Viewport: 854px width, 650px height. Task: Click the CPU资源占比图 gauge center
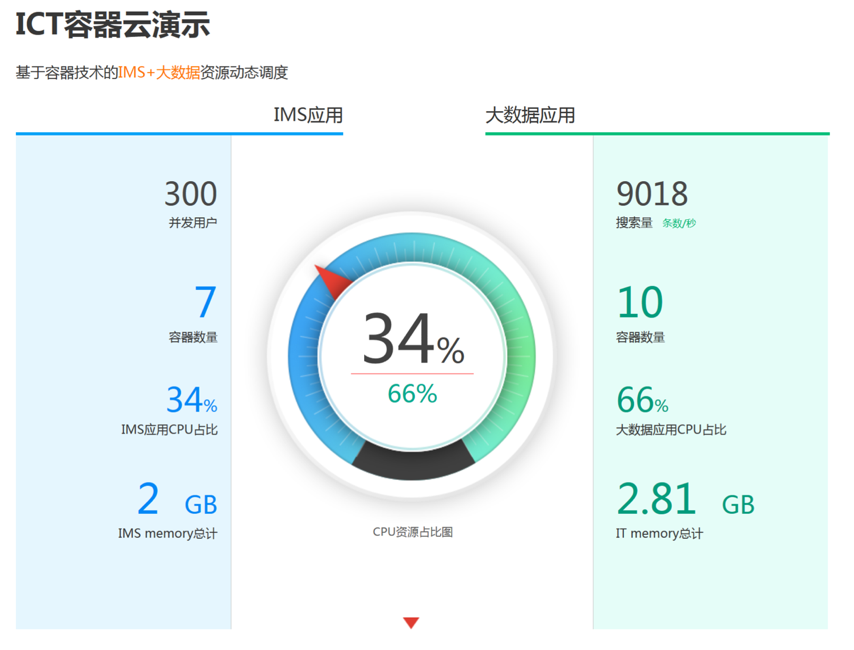[411, 531]
